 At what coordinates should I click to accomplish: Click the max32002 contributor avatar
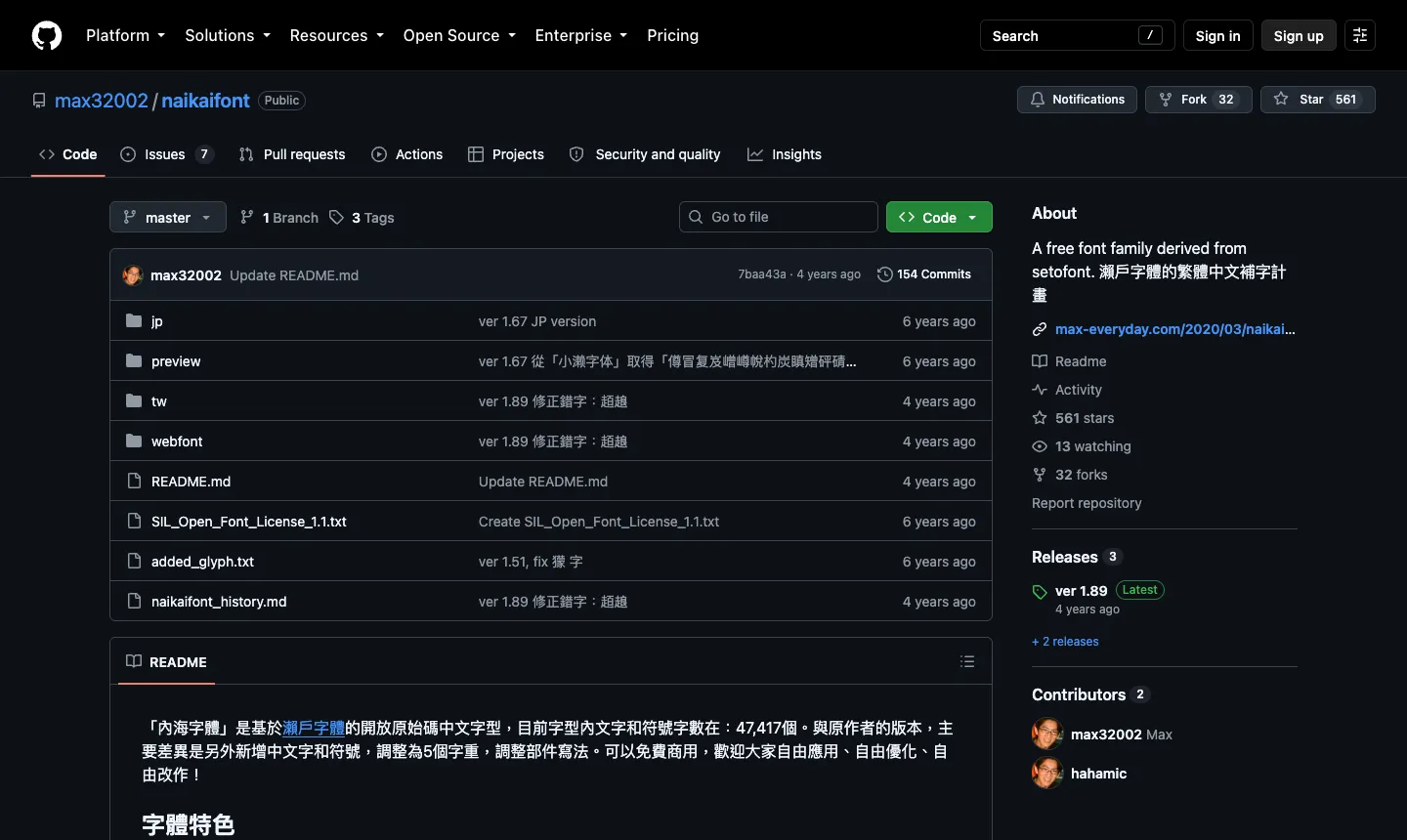click(x=1047, y=734)
